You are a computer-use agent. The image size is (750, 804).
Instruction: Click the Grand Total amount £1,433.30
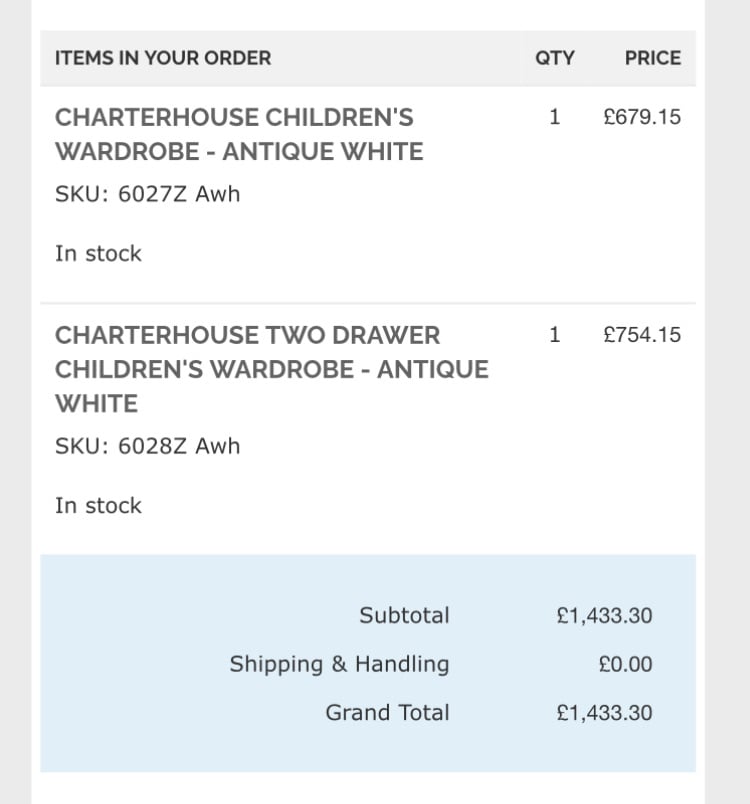604,713
